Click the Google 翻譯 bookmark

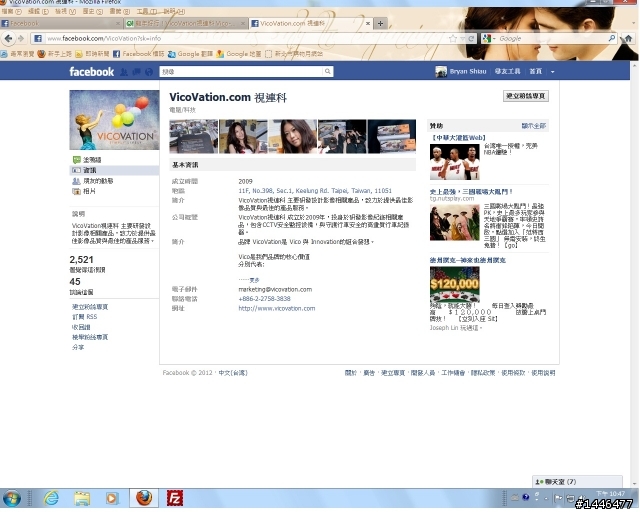tap(190, 54)
